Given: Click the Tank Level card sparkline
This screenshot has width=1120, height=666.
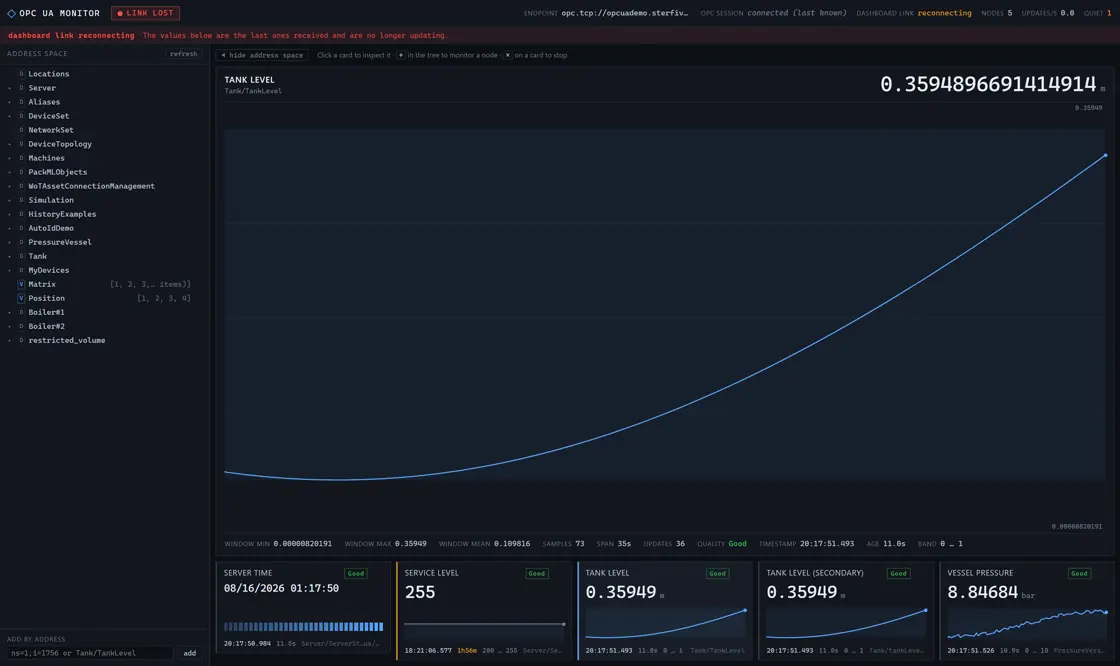Looking at the screenshot, I should [666, 623].
